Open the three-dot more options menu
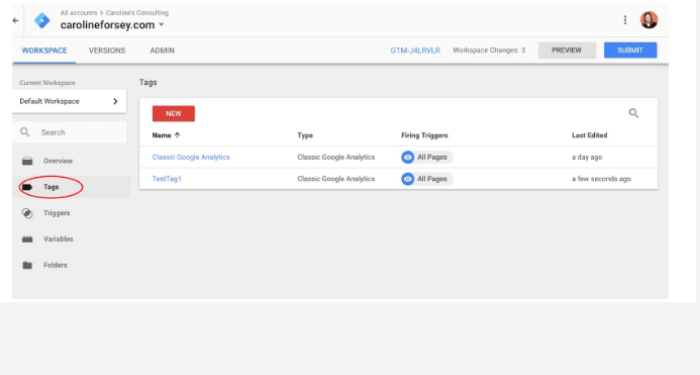700x375 pixels. click(625, 20)
